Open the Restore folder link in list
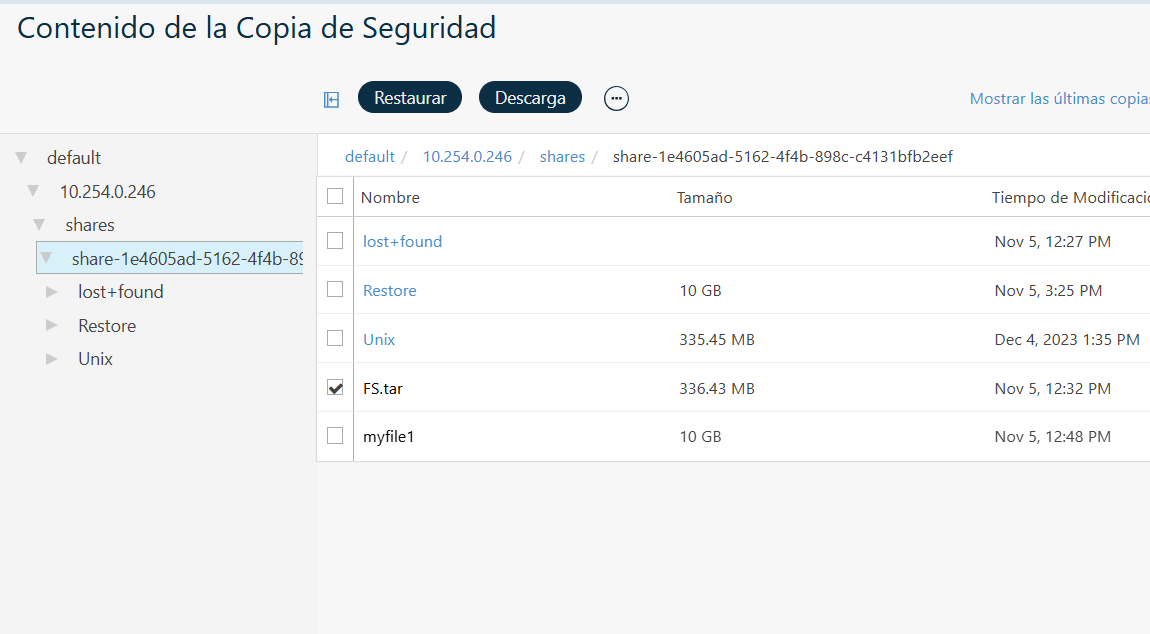The image size is (1150, 634). pos(389,291)
